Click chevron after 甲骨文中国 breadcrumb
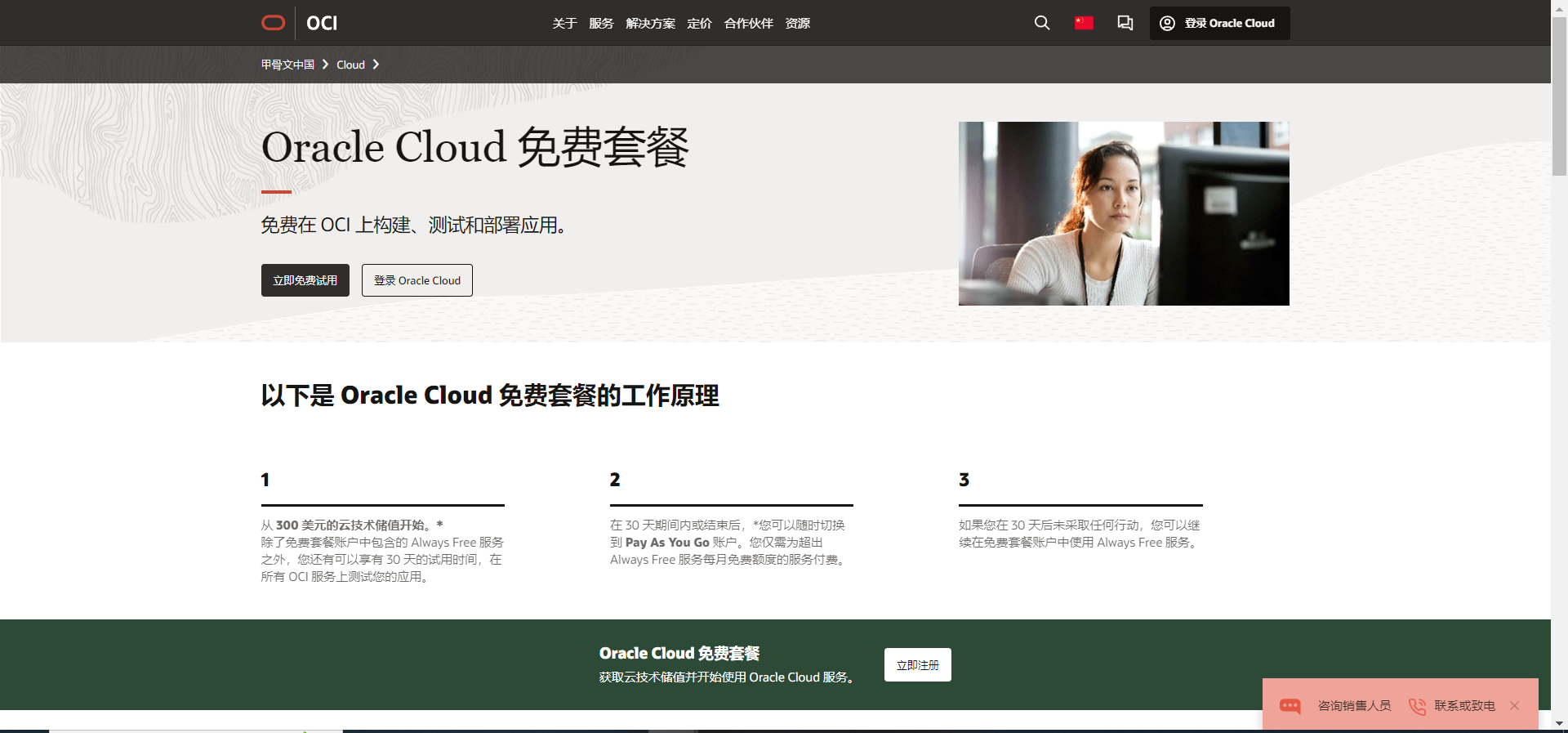 pos(325,65)
